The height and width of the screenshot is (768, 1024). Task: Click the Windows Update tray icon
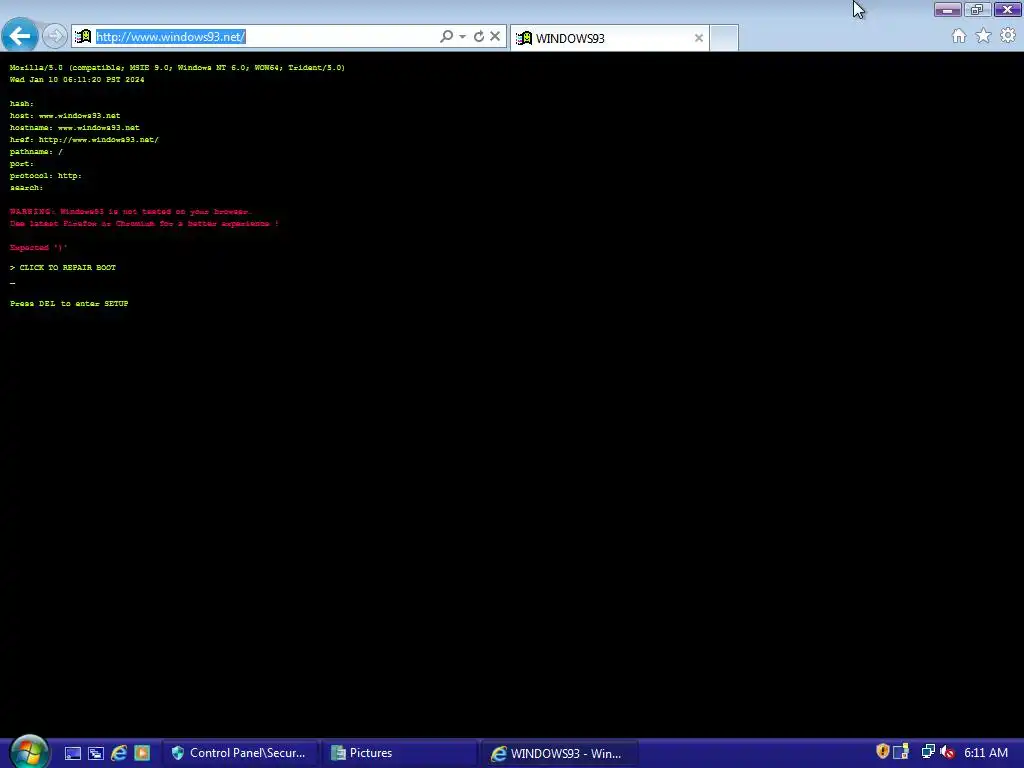coord(901,752)
